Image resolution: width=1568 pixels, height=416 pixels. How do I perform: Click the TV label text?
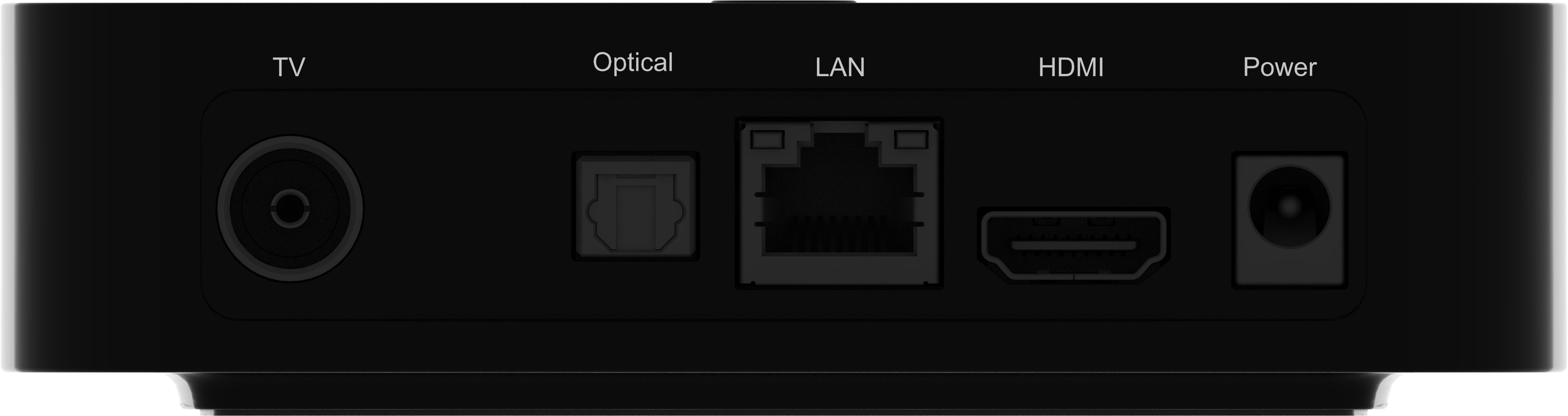coord(289,68)
